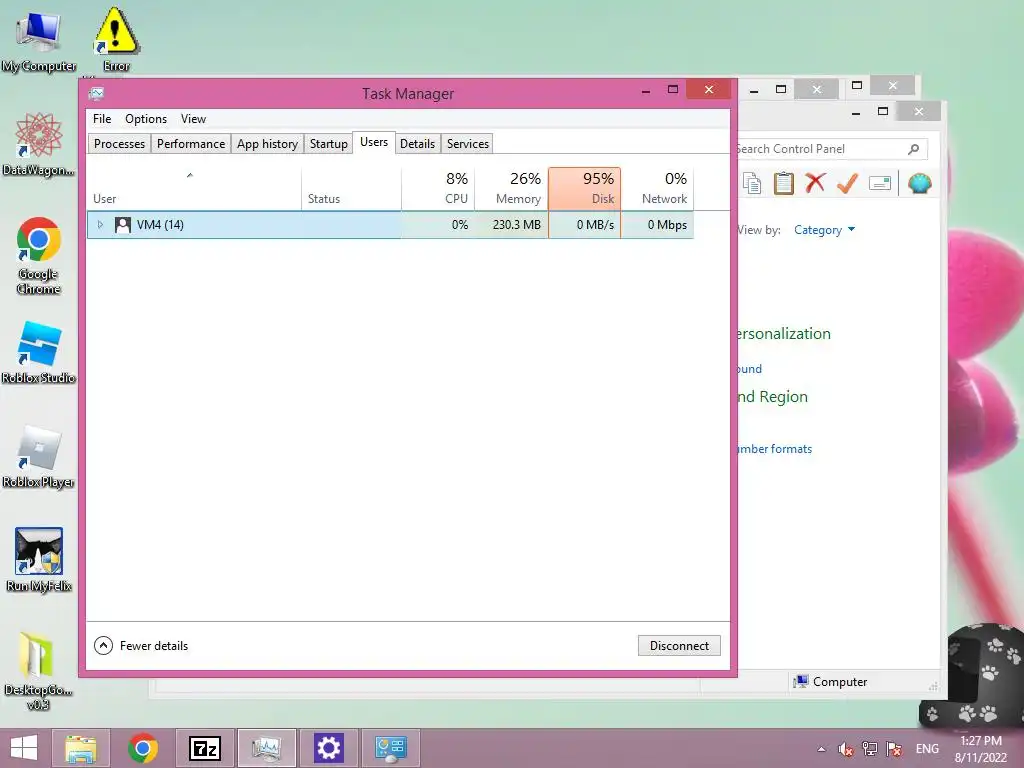Click the network tray icon

click(870, 749)
